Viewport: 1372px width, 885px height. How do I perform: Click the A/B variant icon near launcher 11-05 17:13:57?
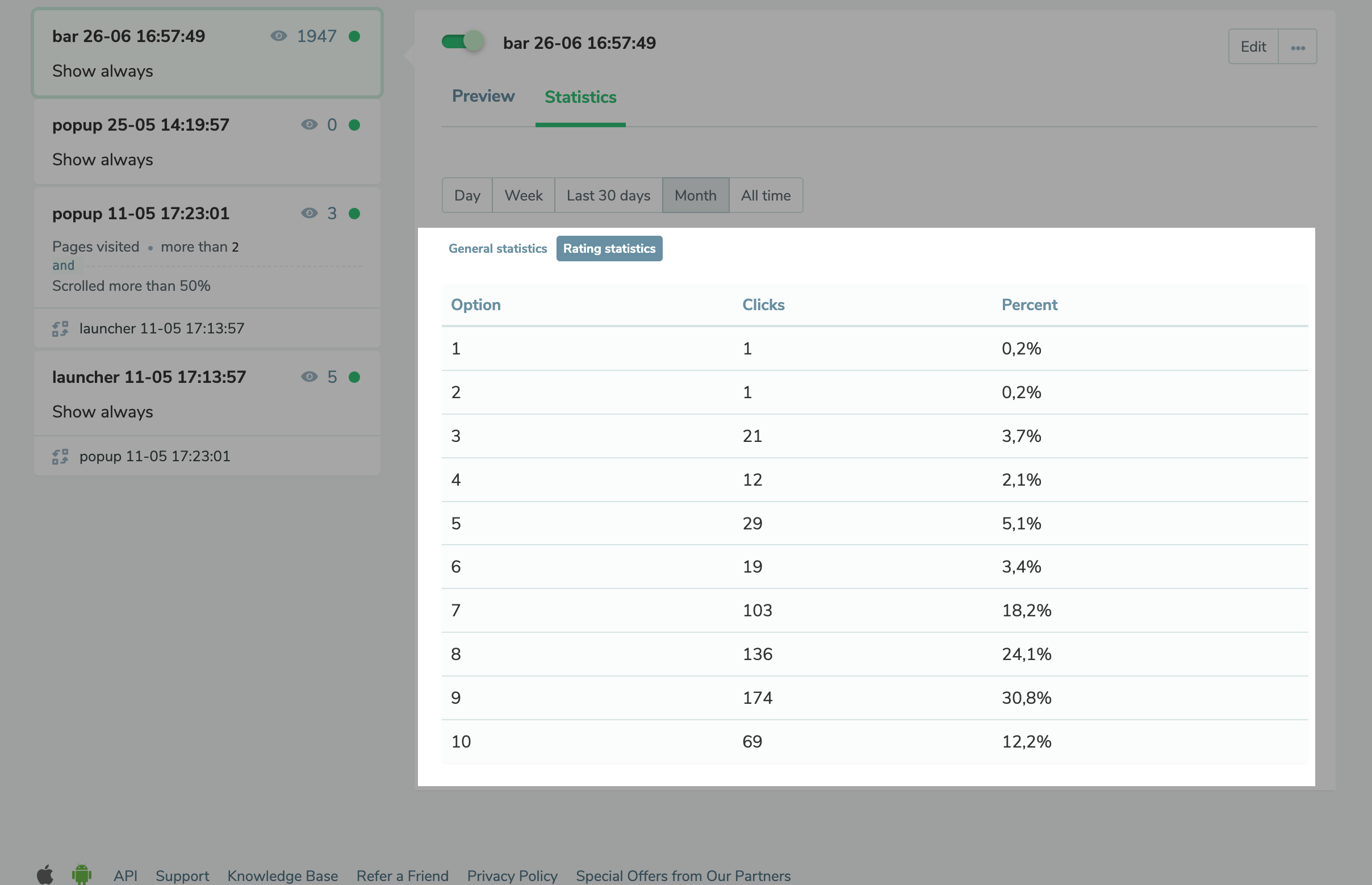(61, 328)
